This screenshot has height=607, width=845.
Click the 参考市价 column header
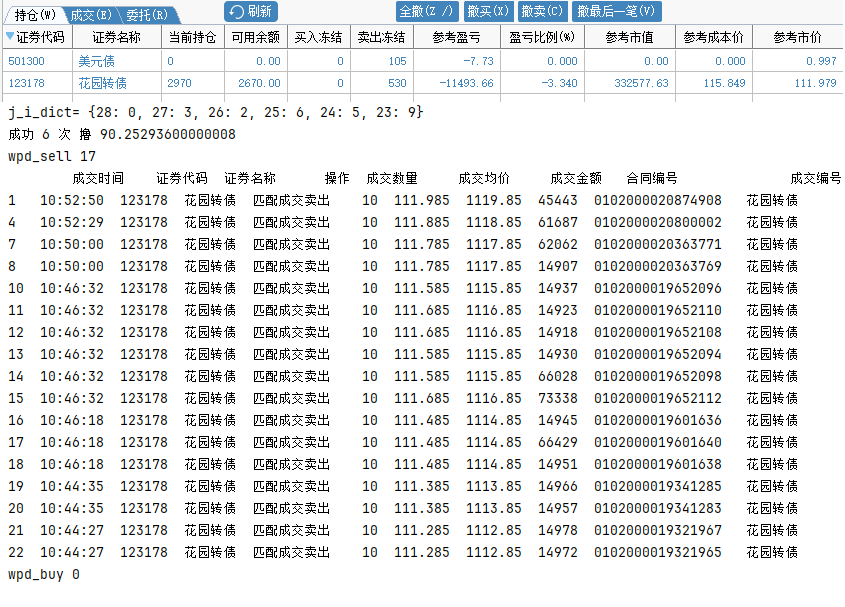(798, 37)
